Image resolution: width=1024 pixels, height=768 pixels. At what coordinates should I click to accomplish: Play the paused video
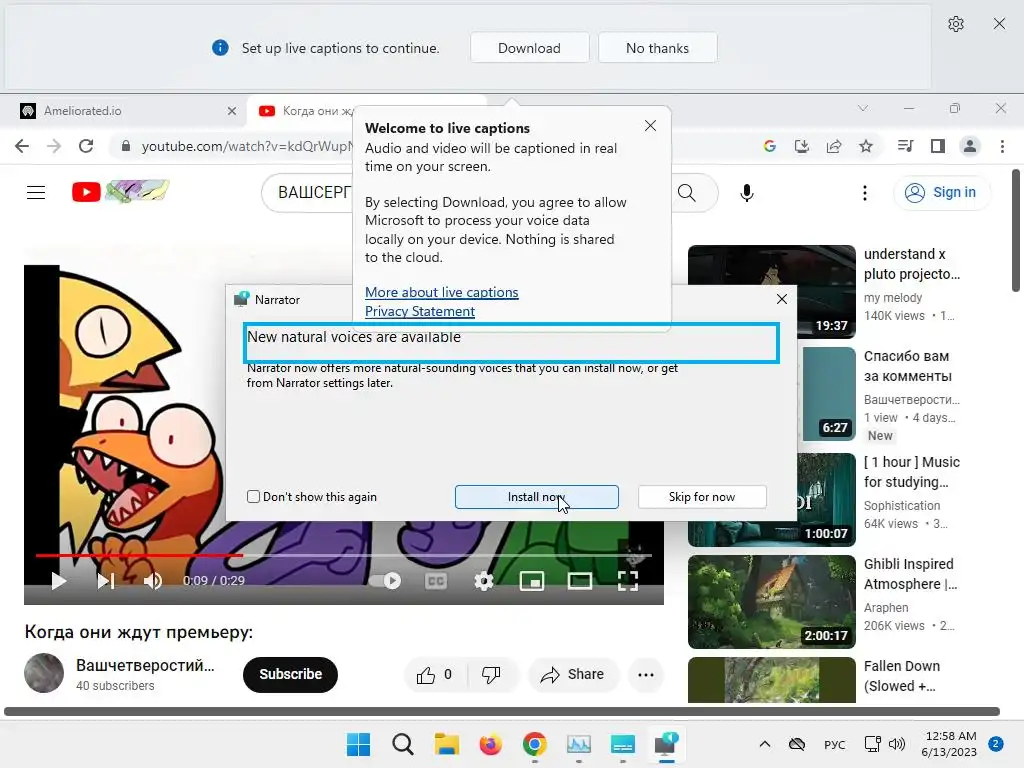click(x=59, y=581)
